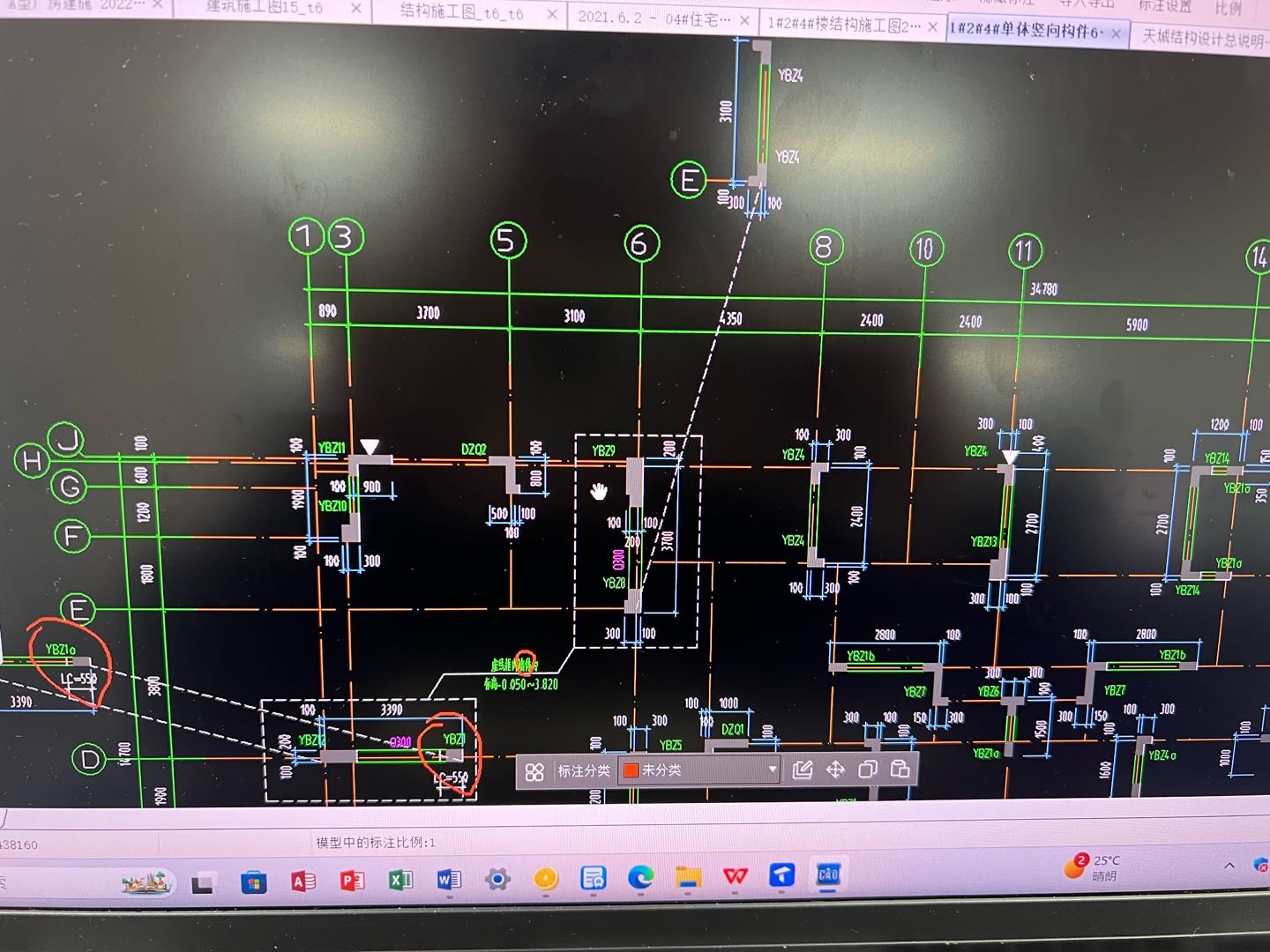Open WPS Office from the taskbar
This screenshot has height=952, width=1270.
[x=736, y=875]
